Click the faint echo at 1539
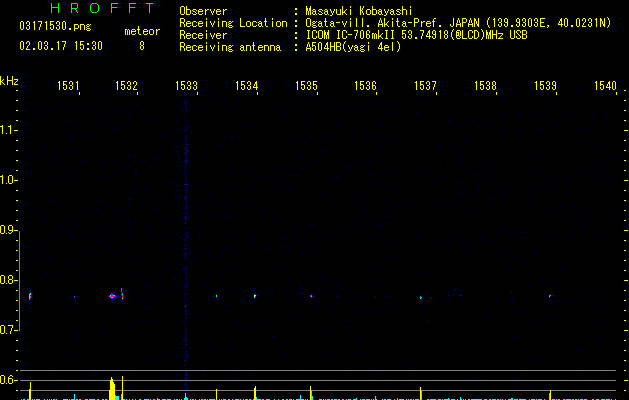The image size is (629, 400). click(x=550, y=296)
